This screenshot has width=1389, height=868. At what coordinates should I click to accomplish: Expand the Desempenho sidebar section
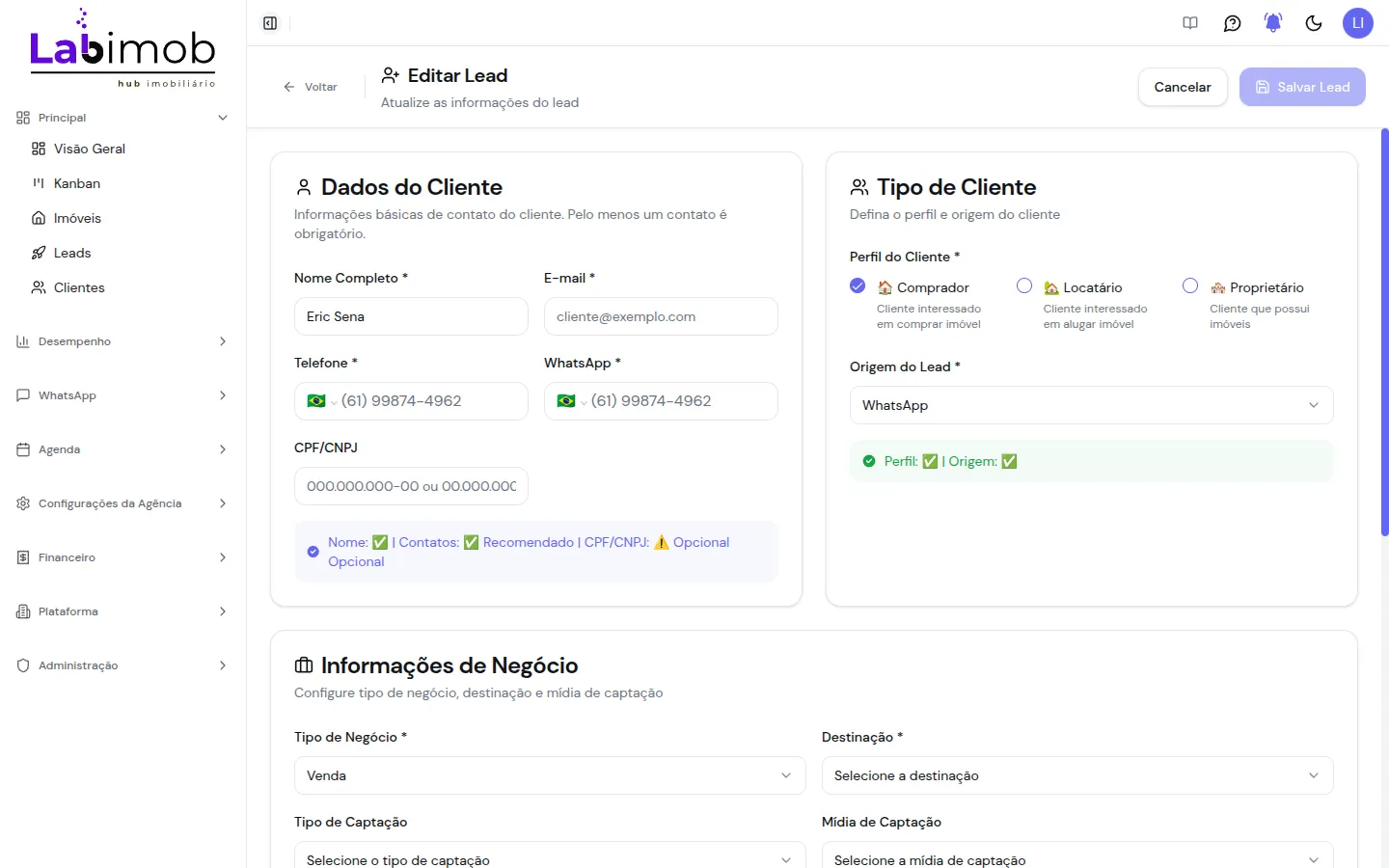point(223,341)
